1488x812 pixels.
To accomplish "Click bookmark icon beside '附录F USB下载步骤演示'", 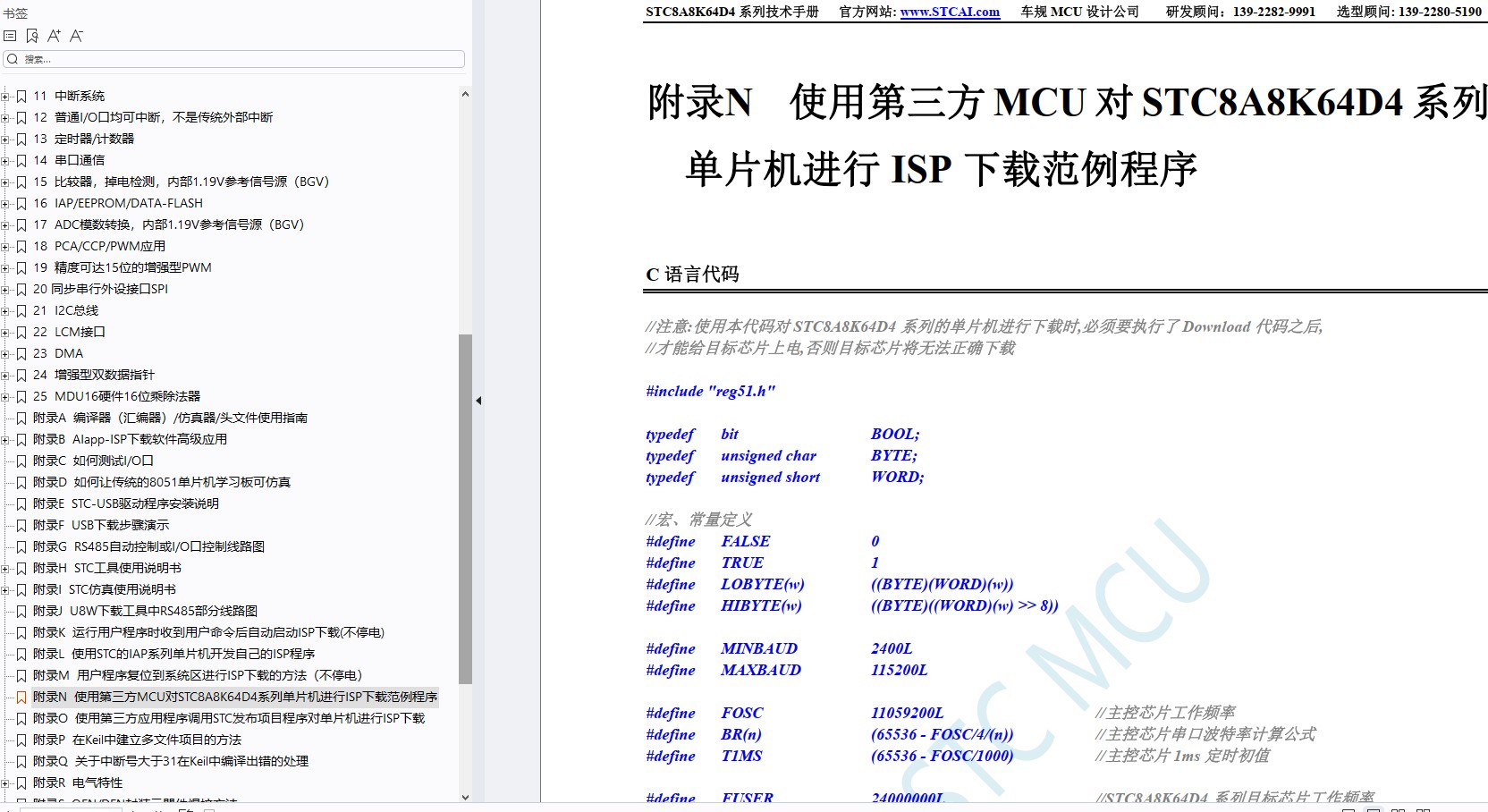I will pyautogui.click(x=21, y=525).
